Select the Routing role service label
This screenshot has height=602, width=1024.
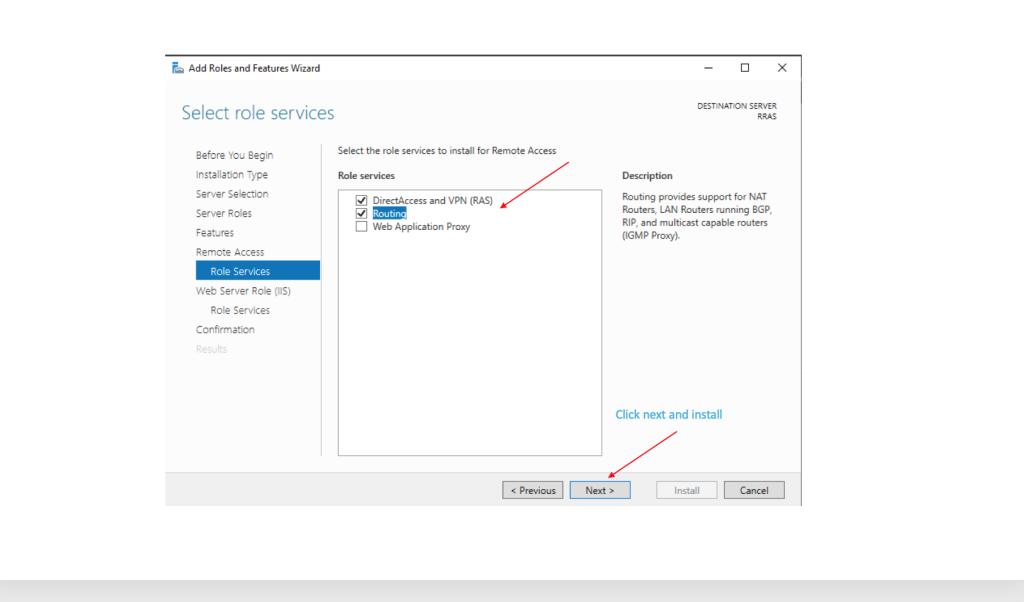tap(389, 214)
